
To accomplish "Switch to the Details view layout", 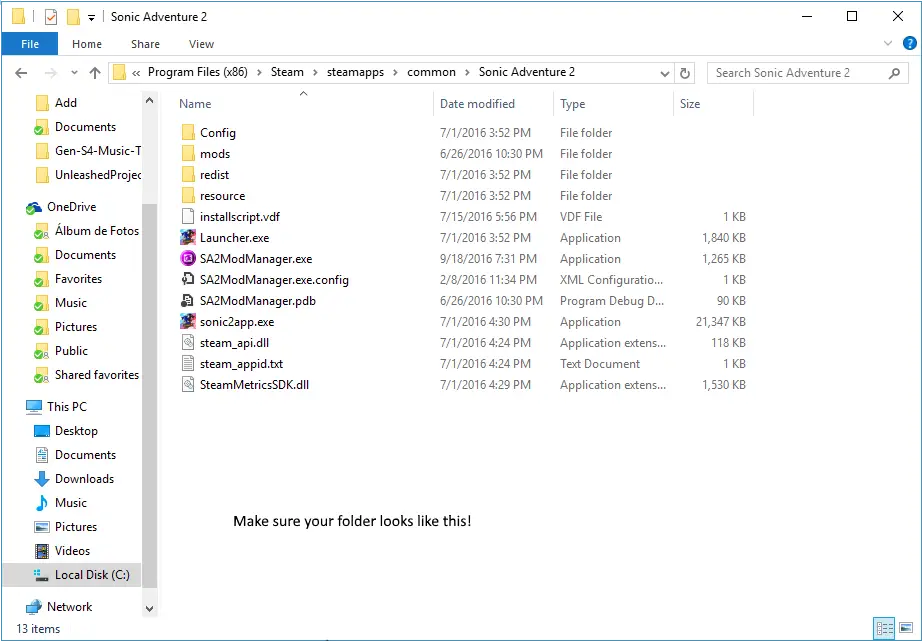I will point(884,628).
